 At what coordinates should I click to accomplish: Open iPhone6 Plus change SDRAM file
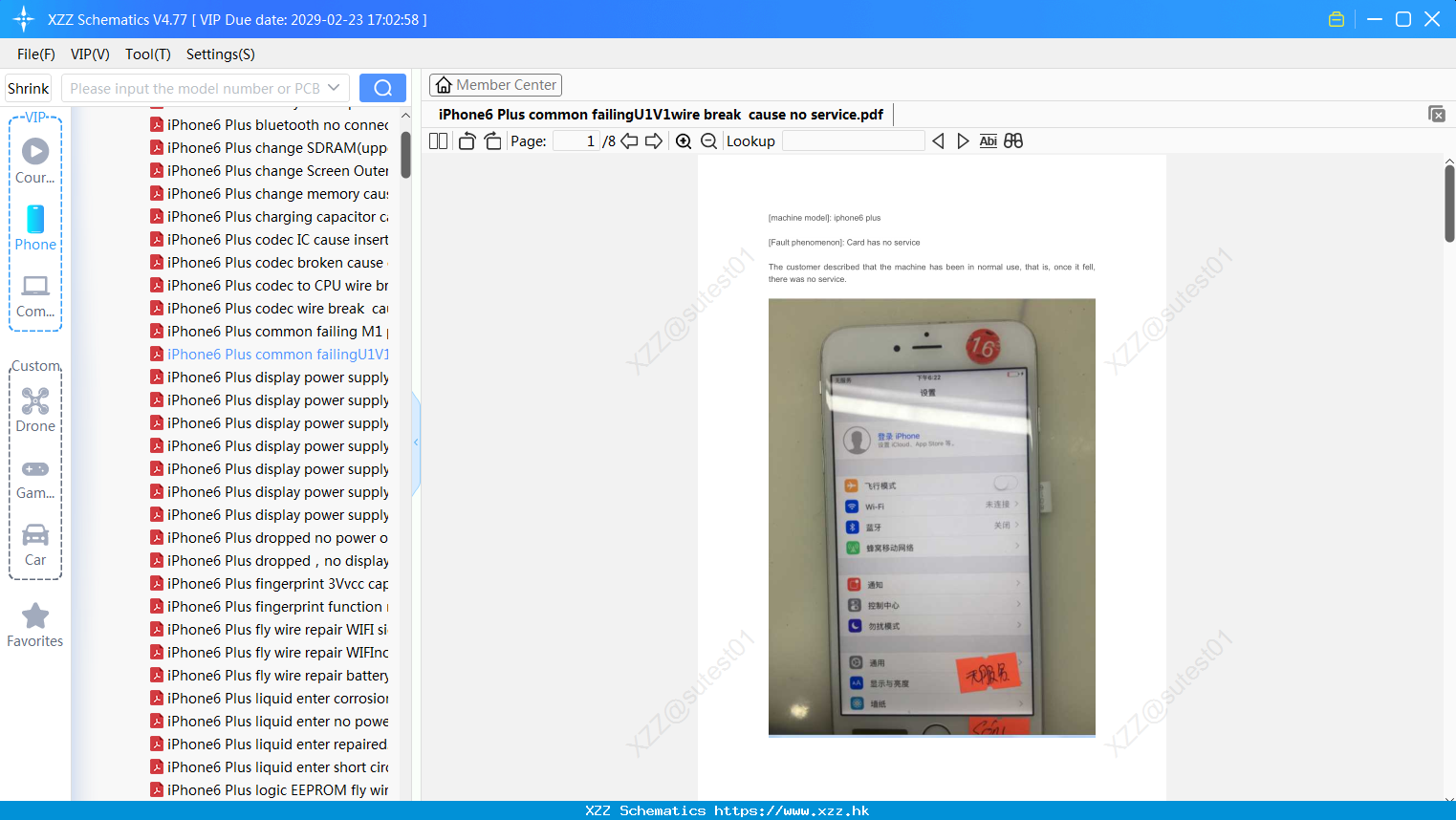tap(270, 148)
